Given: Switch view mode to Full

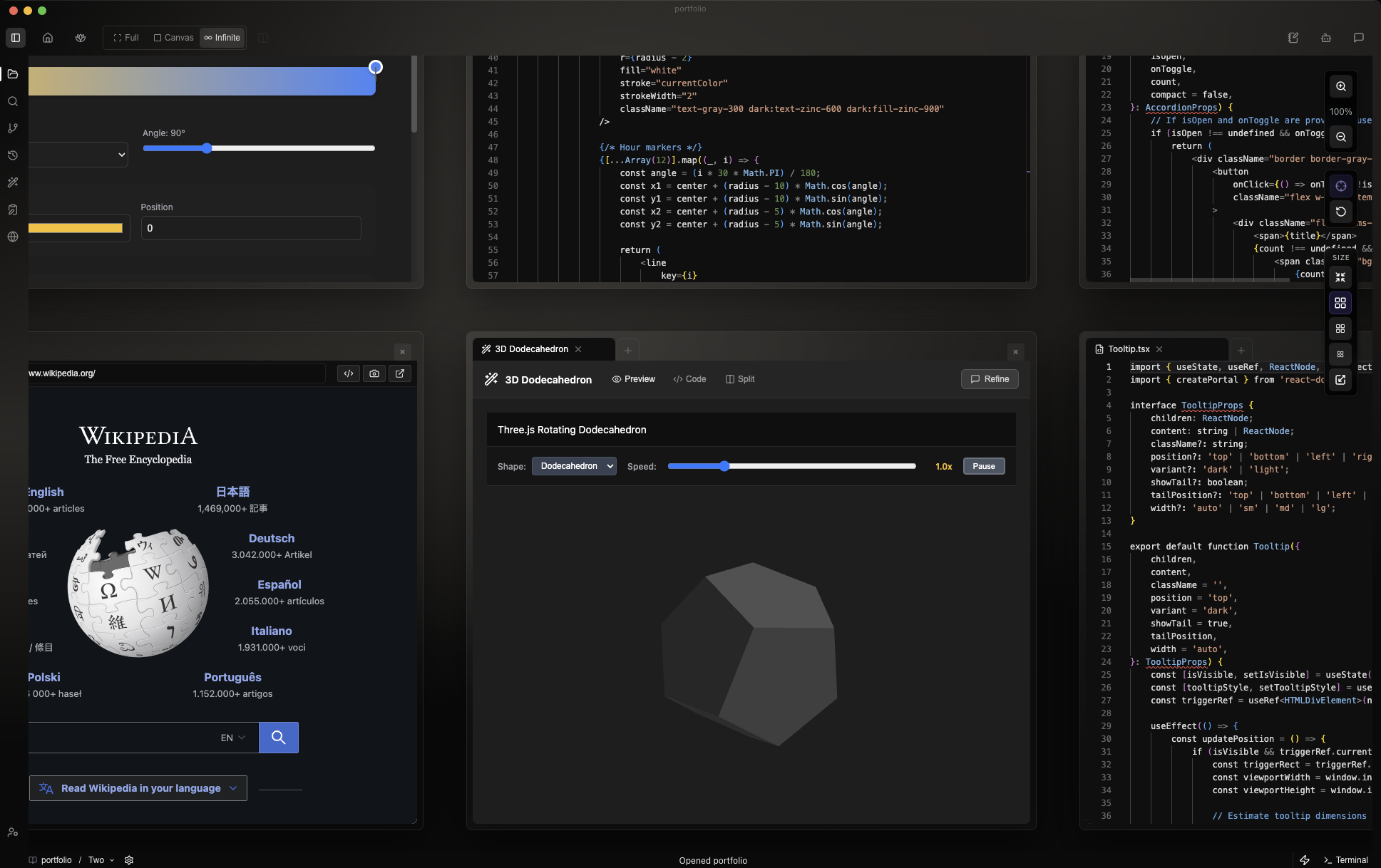Looking at the screenshot, I should click(x=126, y=38).
